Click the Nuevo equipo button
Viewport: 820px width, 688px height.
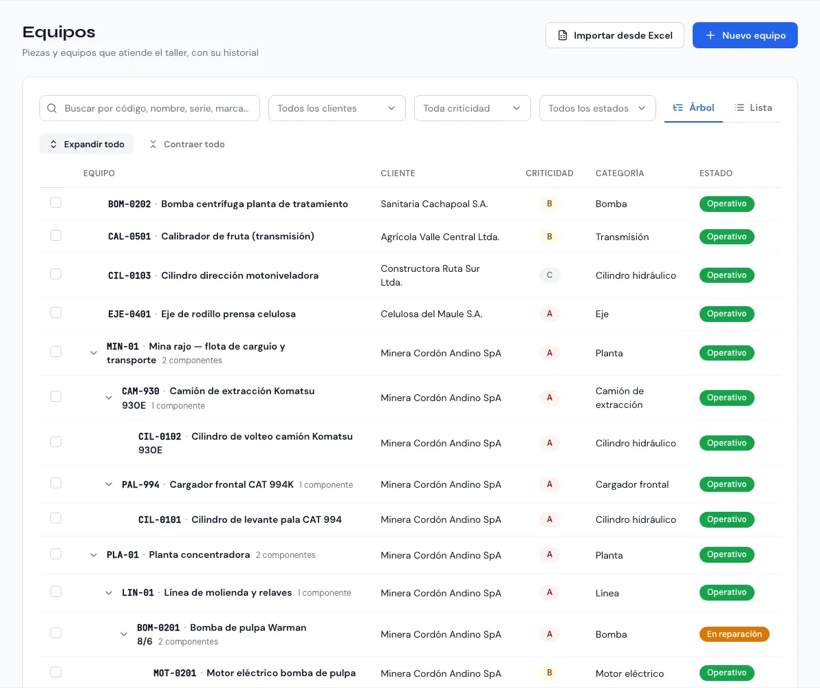coord(745,36)
